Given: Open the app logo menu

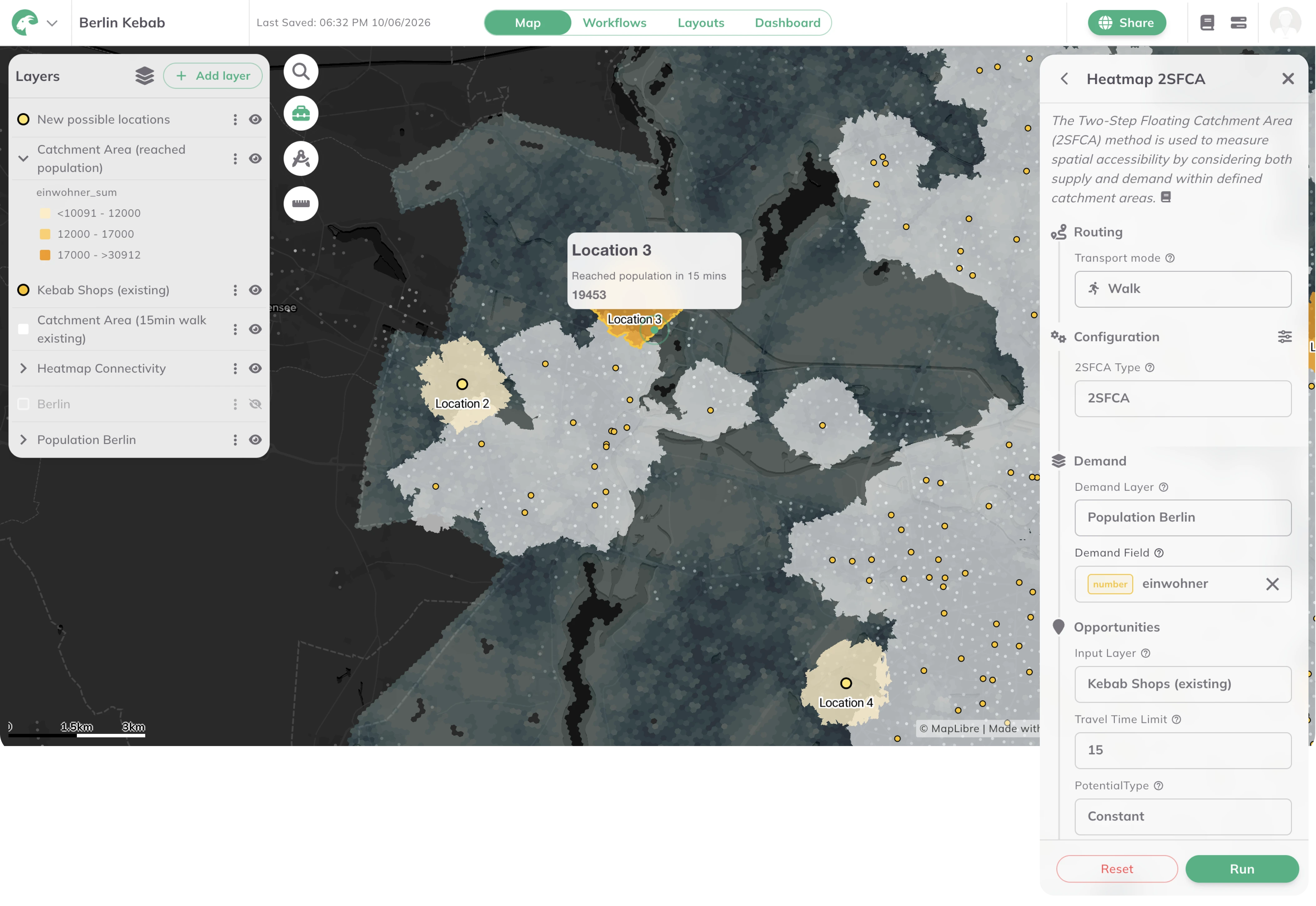Looking at the screenshot, I should pos(25,23).
